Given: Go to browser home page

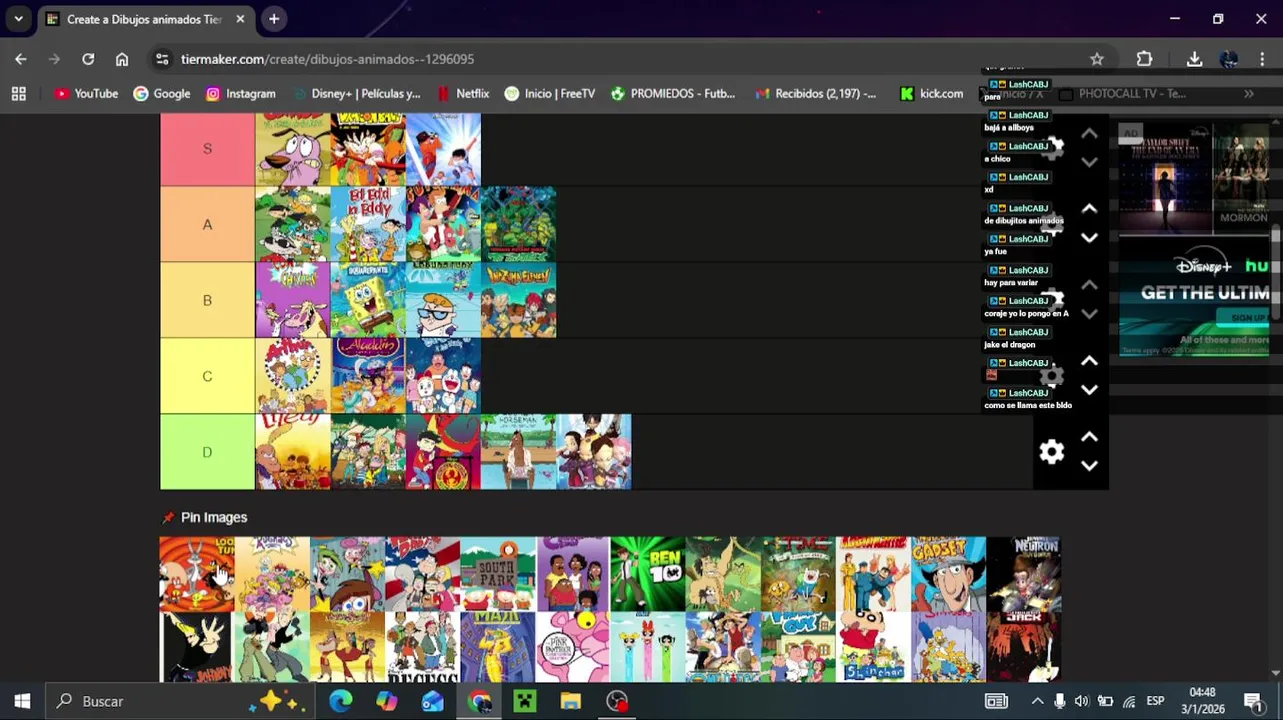Looking at the screenshot, I should (122, 59).
